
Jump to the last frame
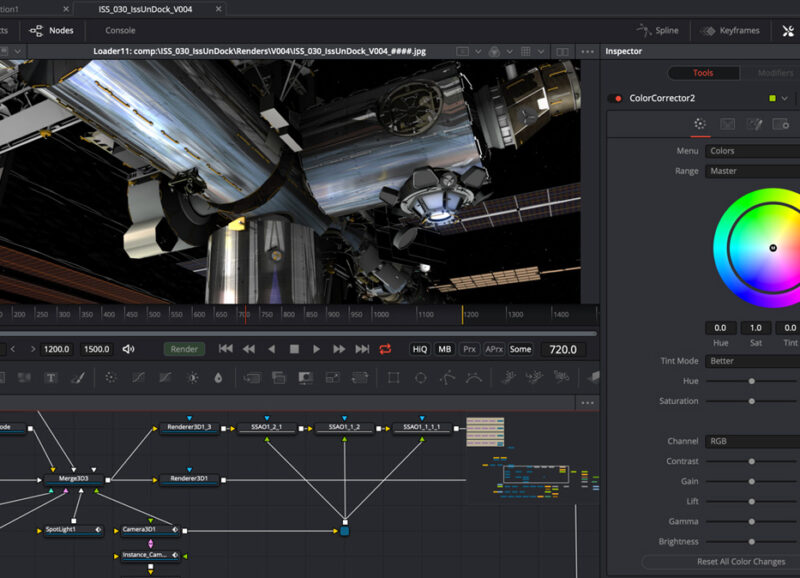362,349
